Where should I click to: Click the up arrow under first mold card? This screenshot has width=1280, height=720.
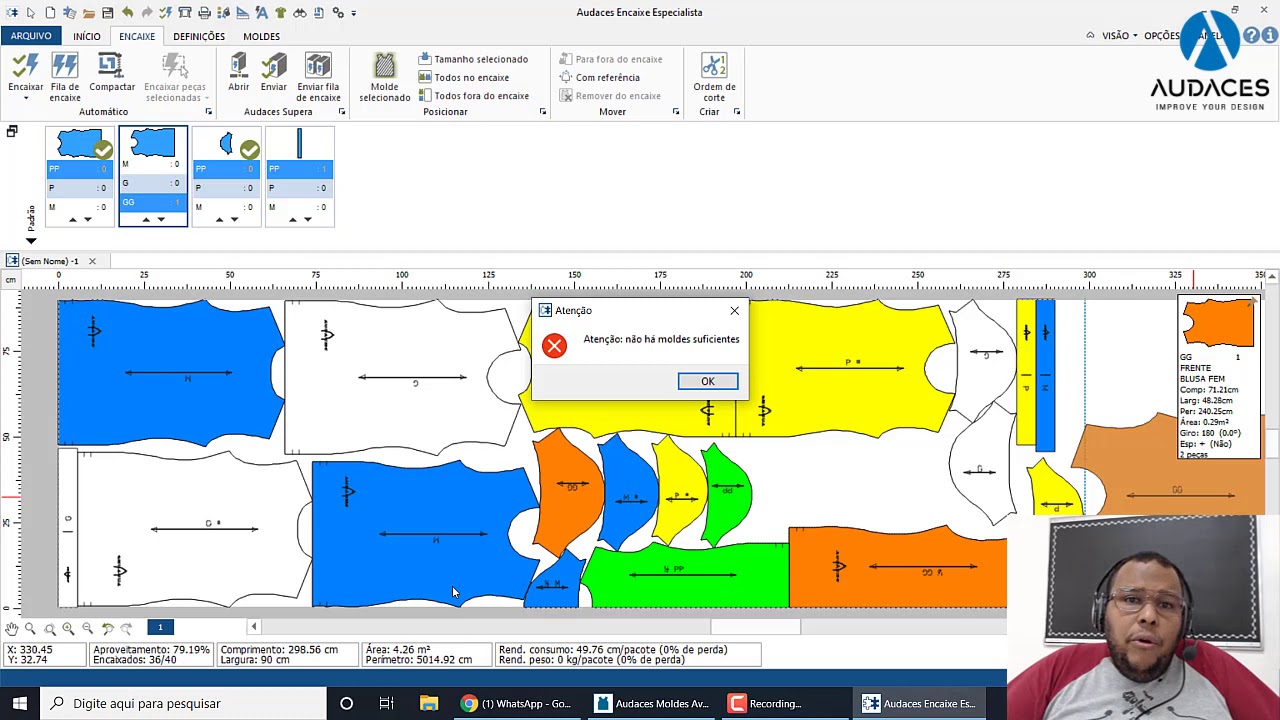72,220
